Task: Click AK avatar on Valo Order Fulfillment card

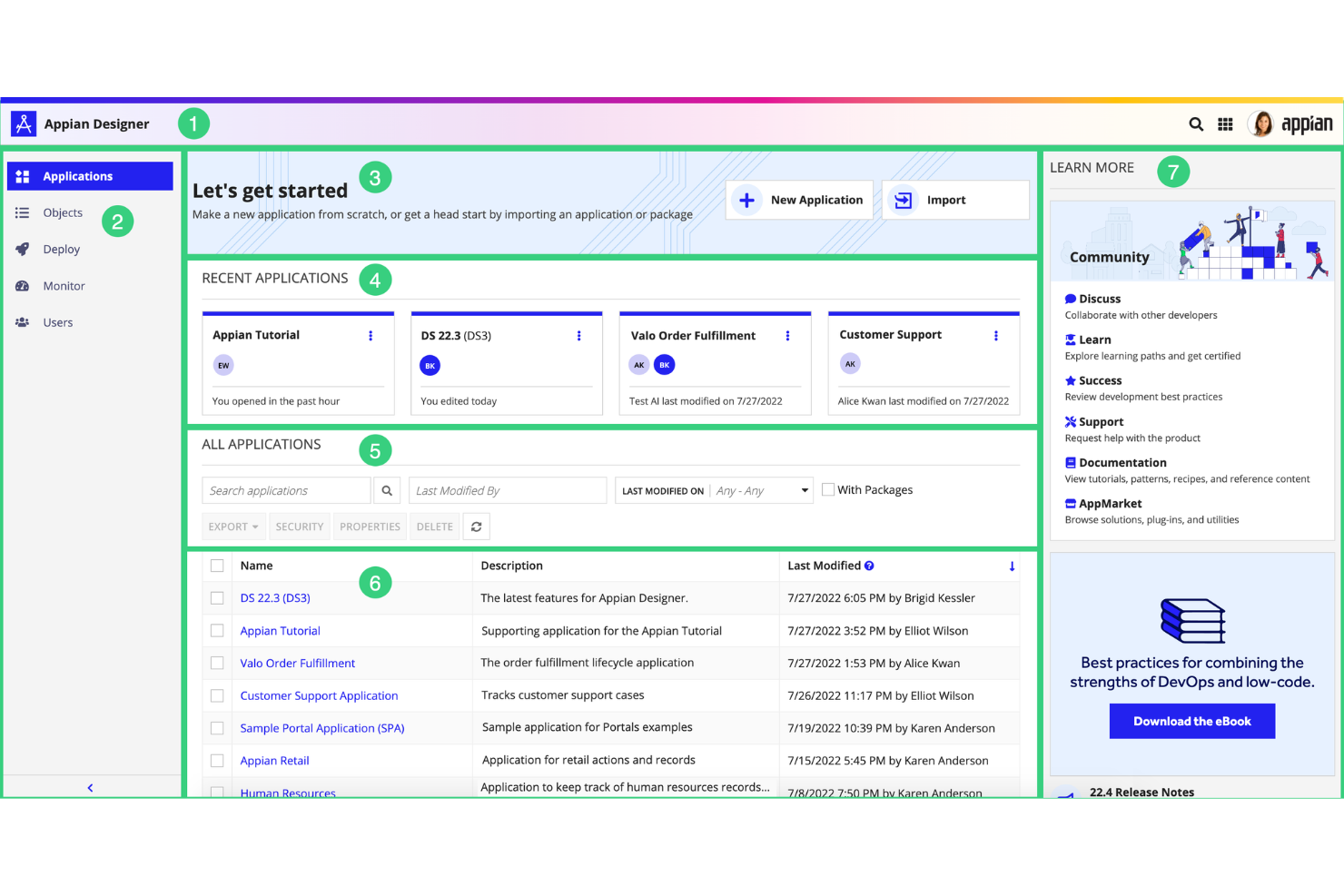Action: (x=639, y=365)
